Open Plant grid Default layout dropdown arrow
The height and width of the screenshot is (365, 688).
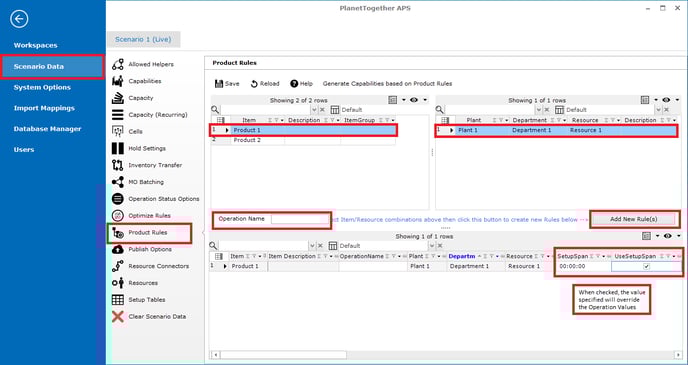[658, 110]
